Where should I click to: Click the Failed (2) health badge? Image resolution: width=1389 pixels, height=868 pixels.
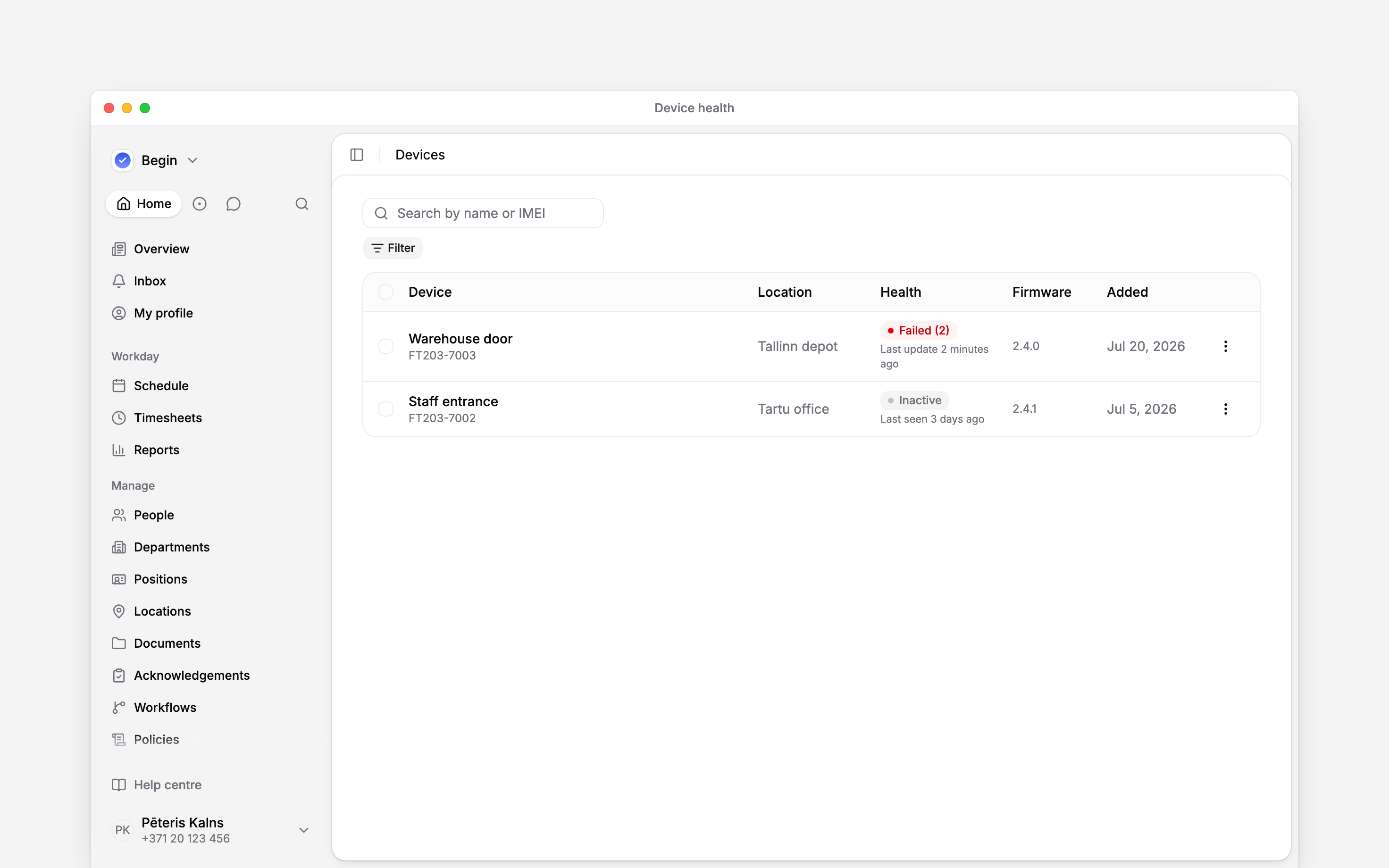[918, 330]
